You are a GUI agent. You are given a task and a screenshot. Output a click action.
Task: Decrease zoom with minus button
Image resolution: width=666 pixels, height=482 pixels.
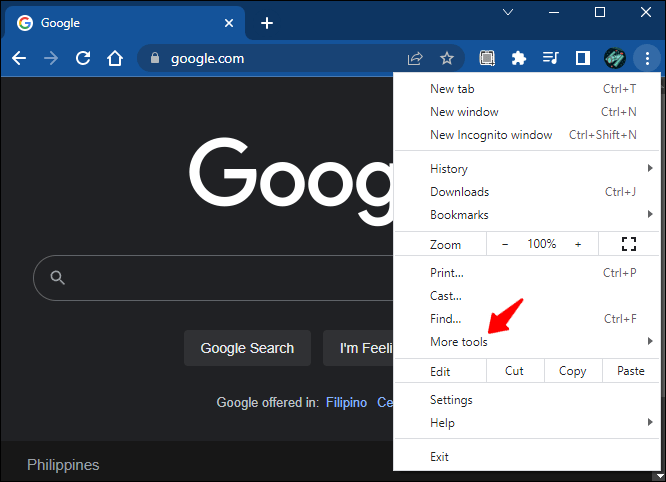tap(505, 244)
